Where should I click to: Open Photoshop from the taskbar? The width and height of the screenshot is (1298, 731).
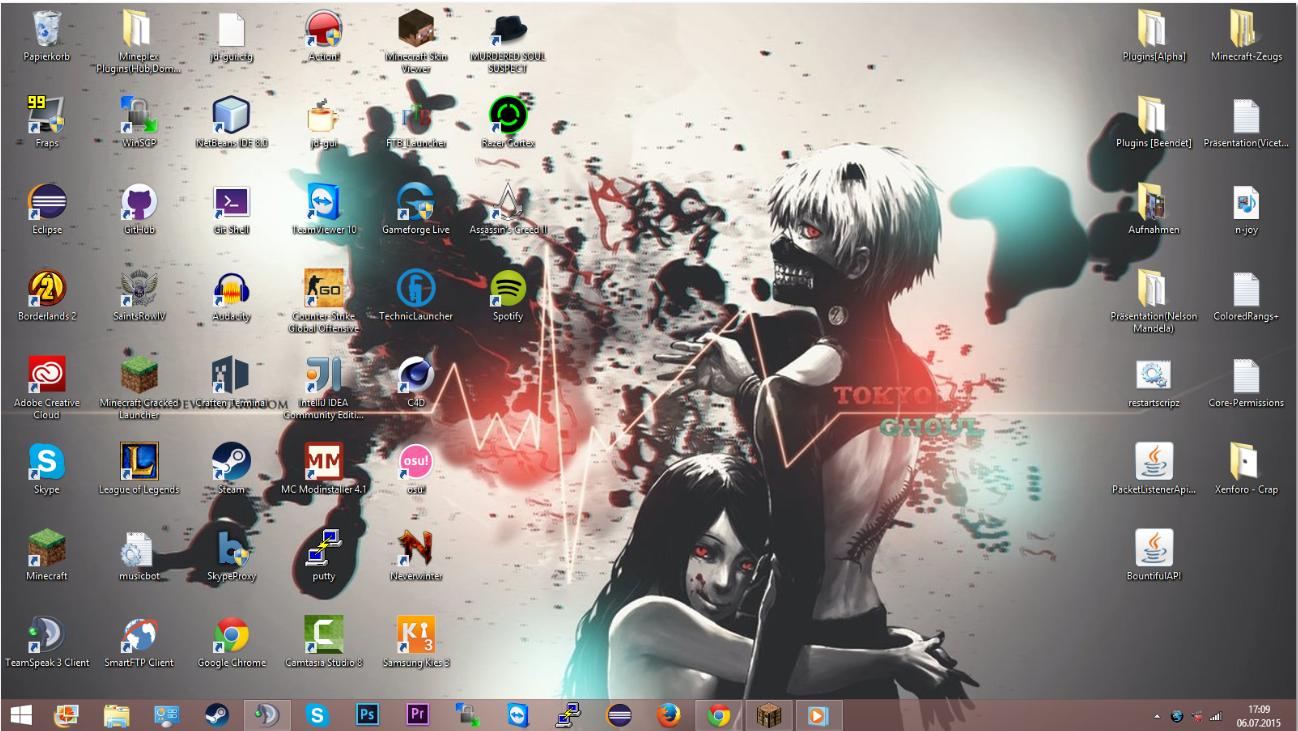[368, 715]
